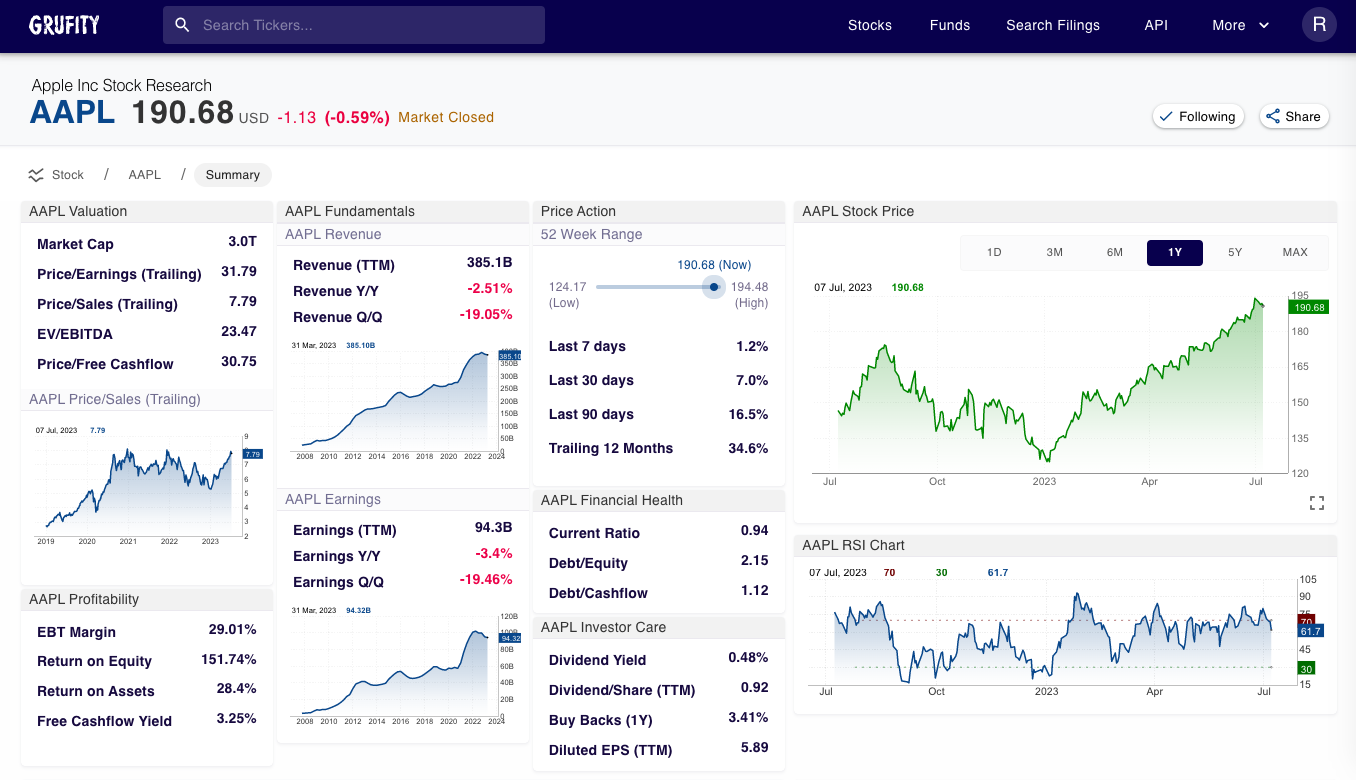
Task: Select the MAX price range
Action: click(1295, 252)
